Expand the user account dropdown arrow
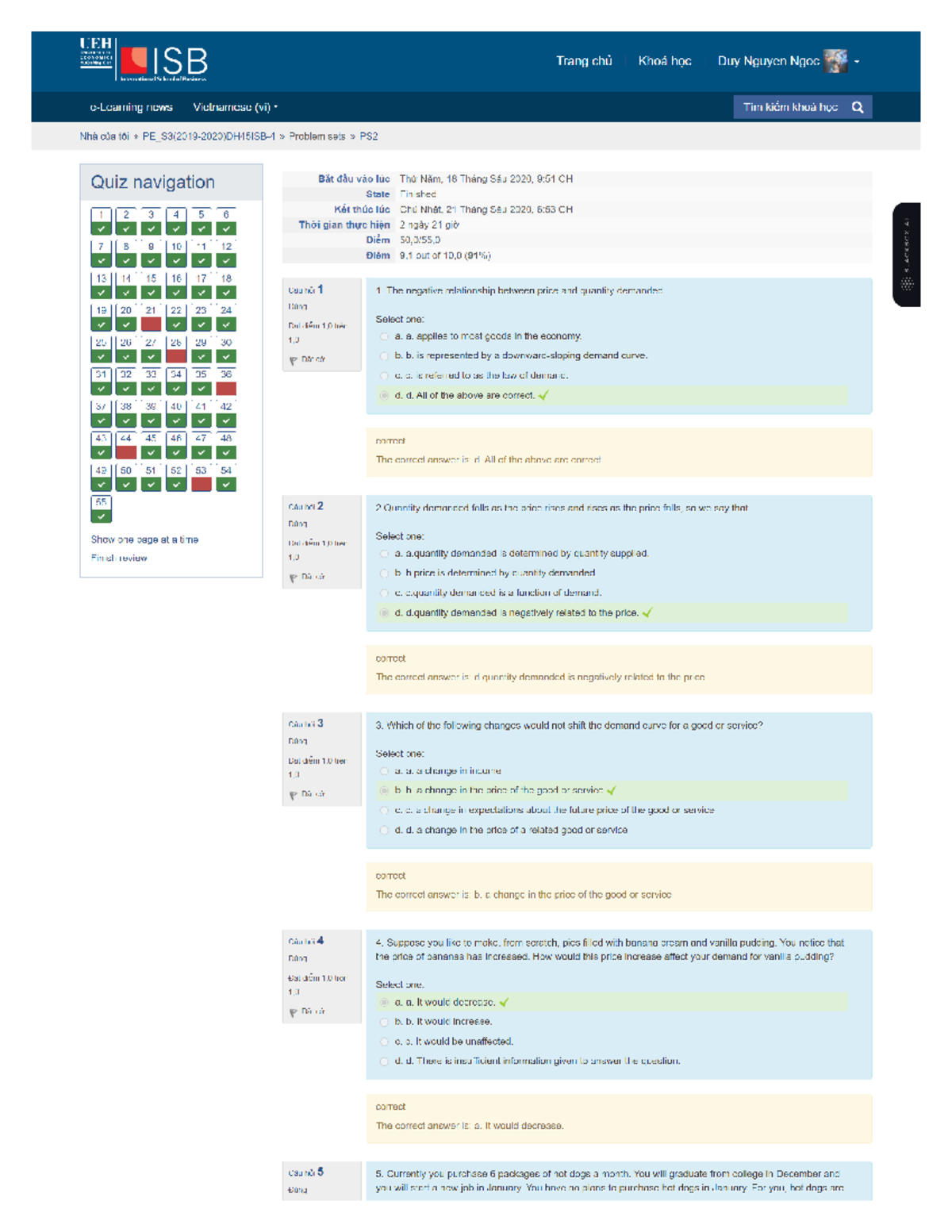This screenshot has height=1232, width=952. [856, 60]
